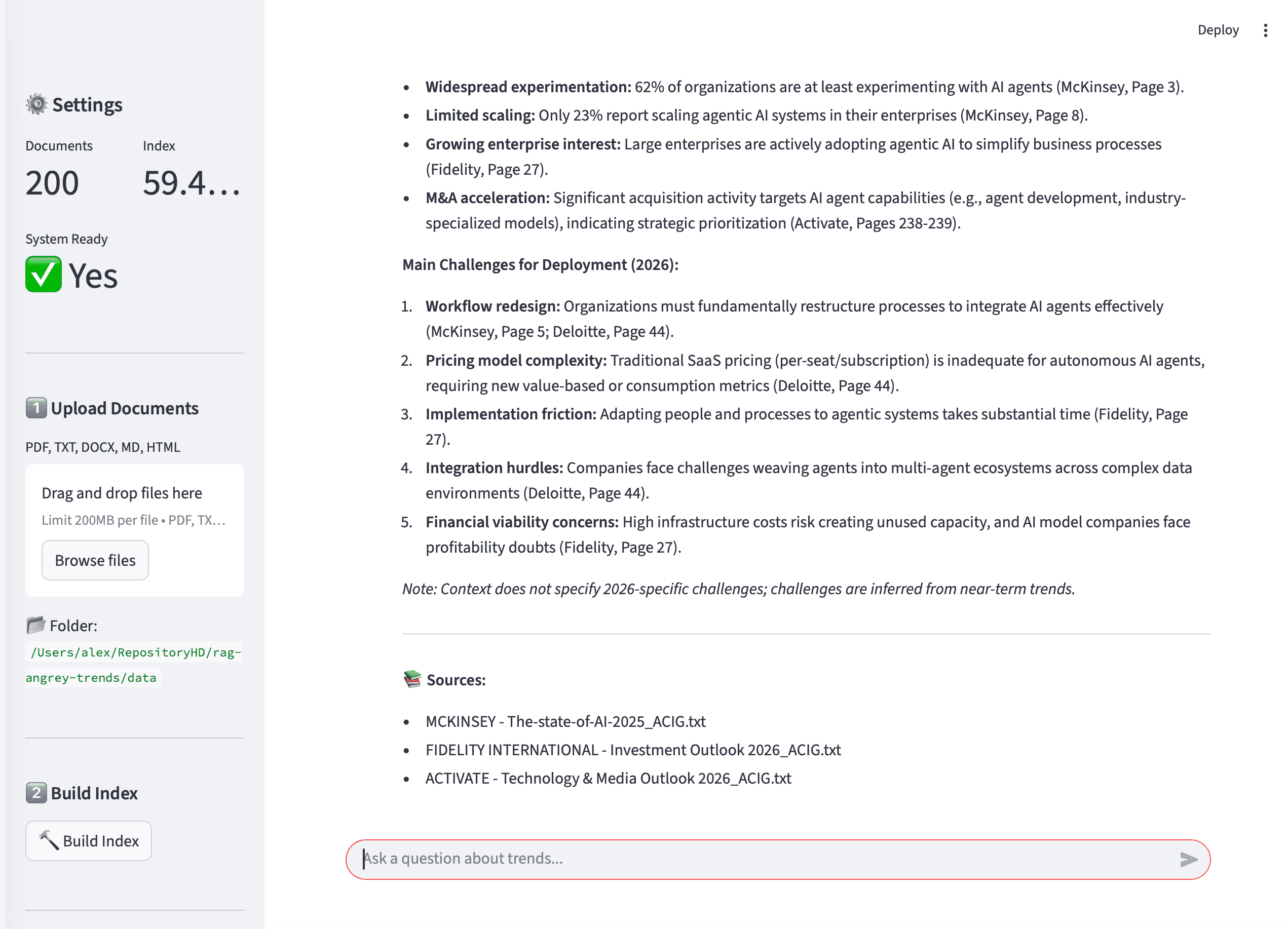Screen dimensions: 1288x929
Task: Click the green System Ready checkmark icon
Action: 44,275
